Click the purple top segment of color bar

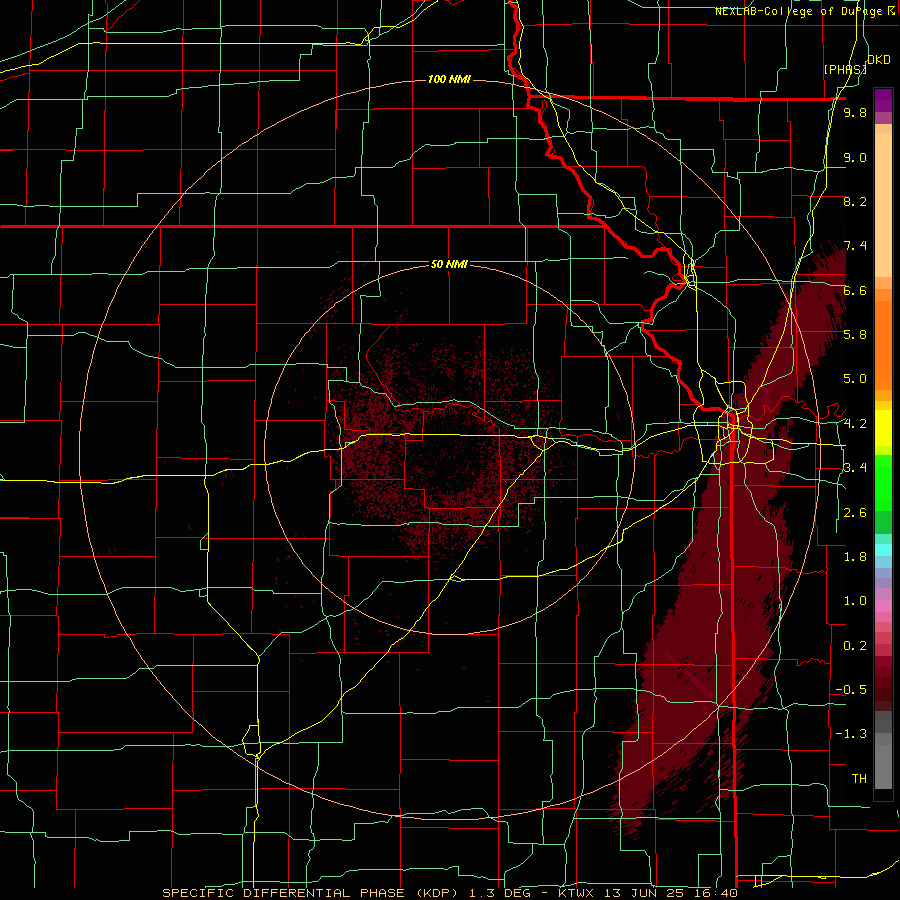click(x=883, y=100)
